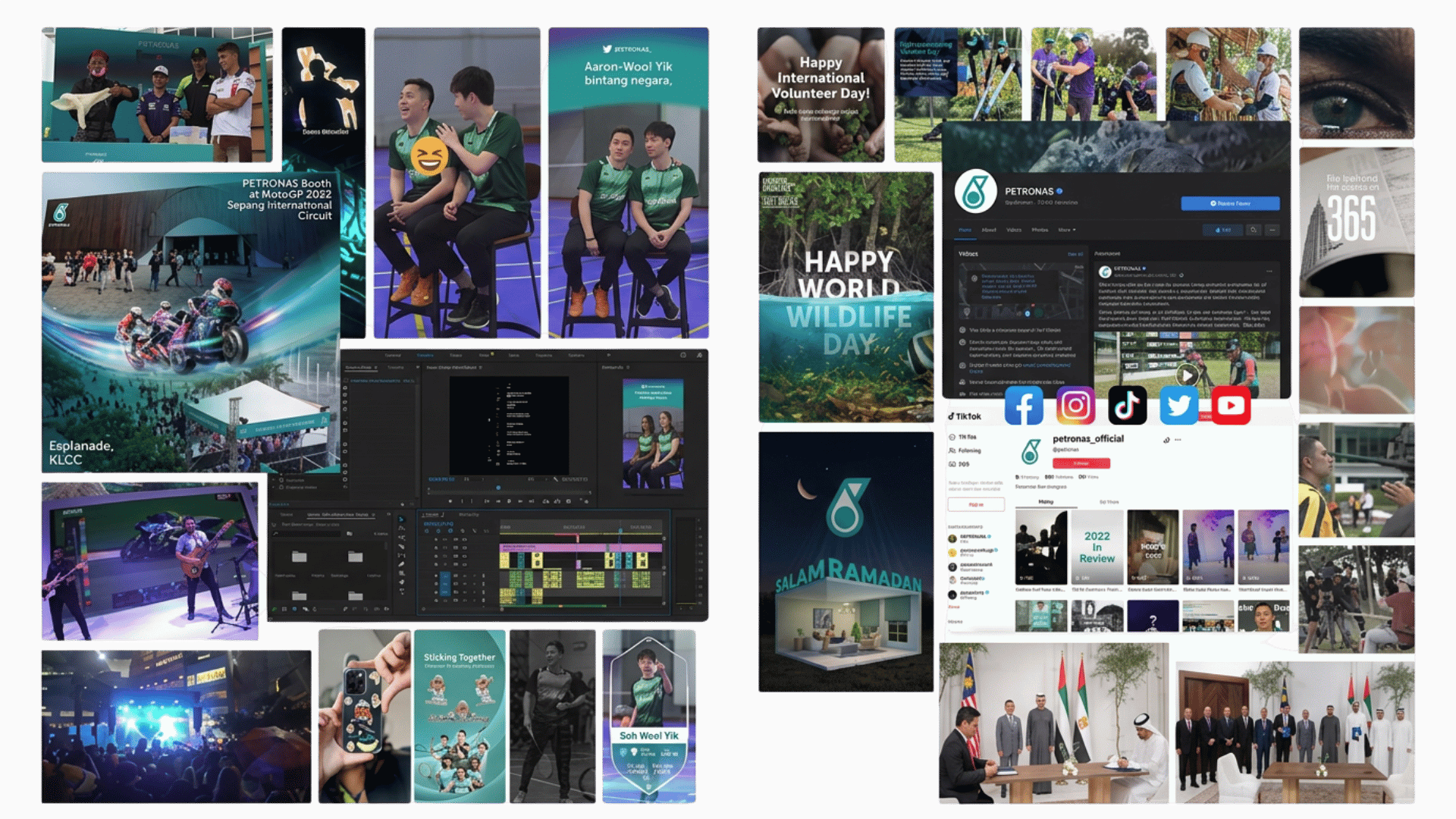Open the Sticking Together poster
This screenshot has height=819, width=1456.
[x=460, y=716]
